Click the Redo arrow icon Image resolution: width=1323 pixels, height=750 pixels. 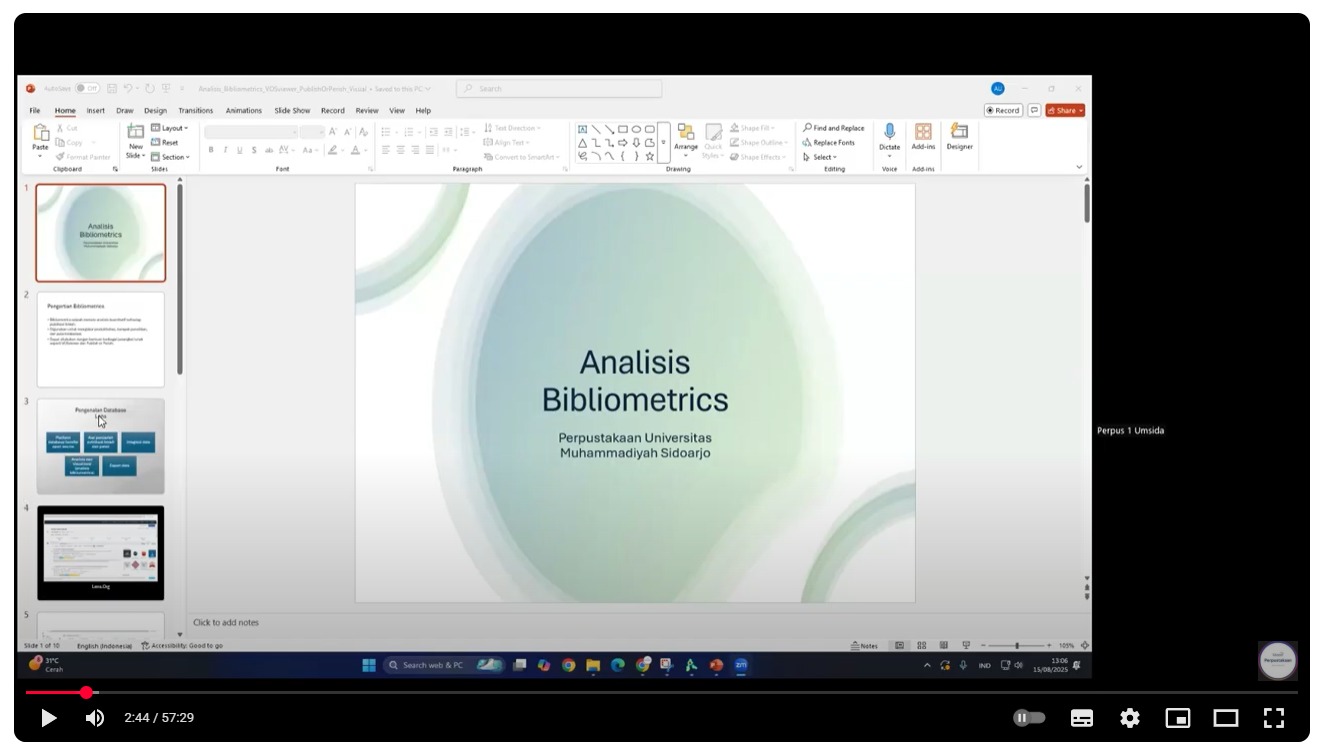[x=151, y=89]
